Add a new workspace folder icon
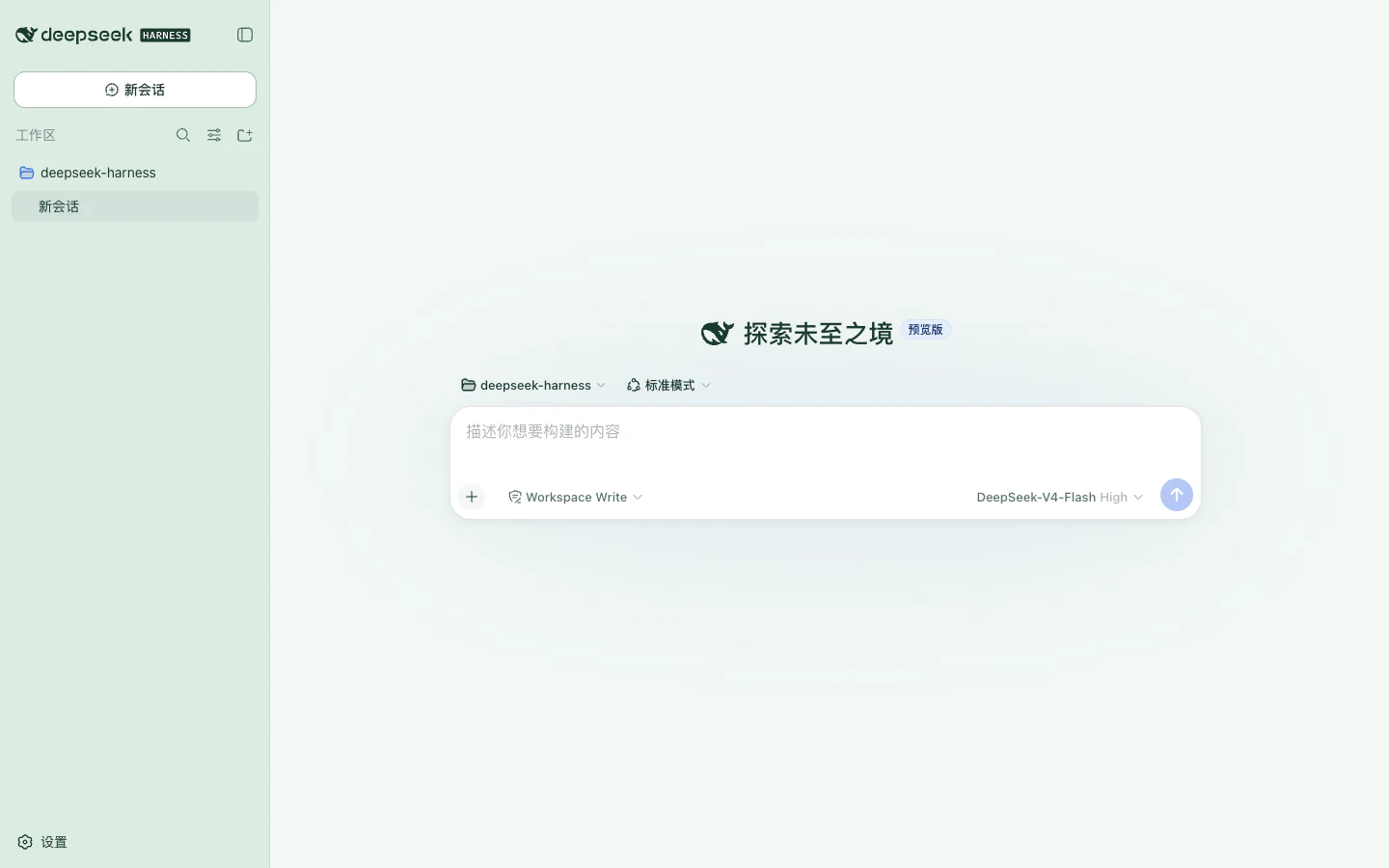The width and height of the screenshot is (1389, 868). 245,135
